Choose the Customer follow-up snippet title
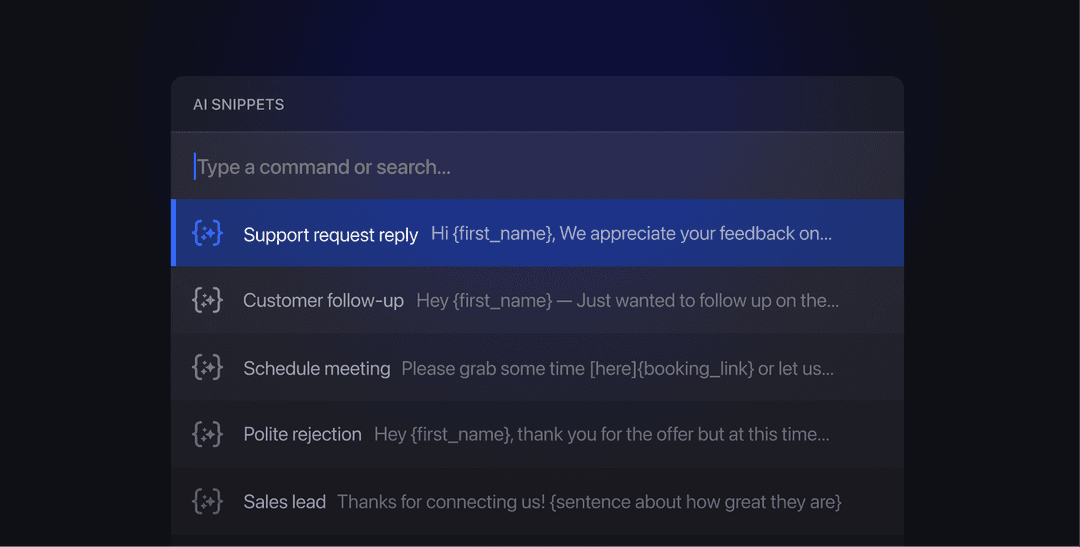Viewport: 1080px width, 547px height. click(x=323, y=300)
